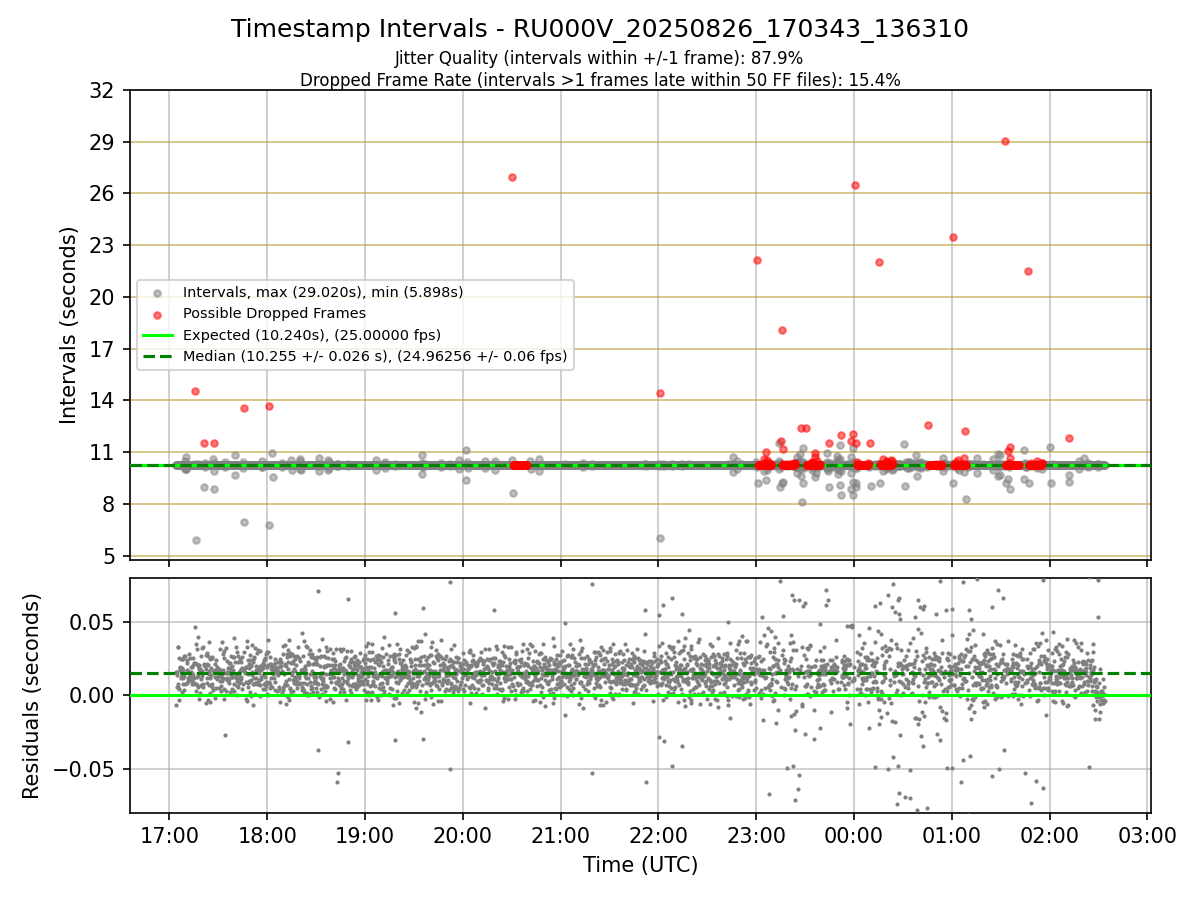Click the '03:00' x-axis tick label
The image size is (1200, 900).
1147,834
